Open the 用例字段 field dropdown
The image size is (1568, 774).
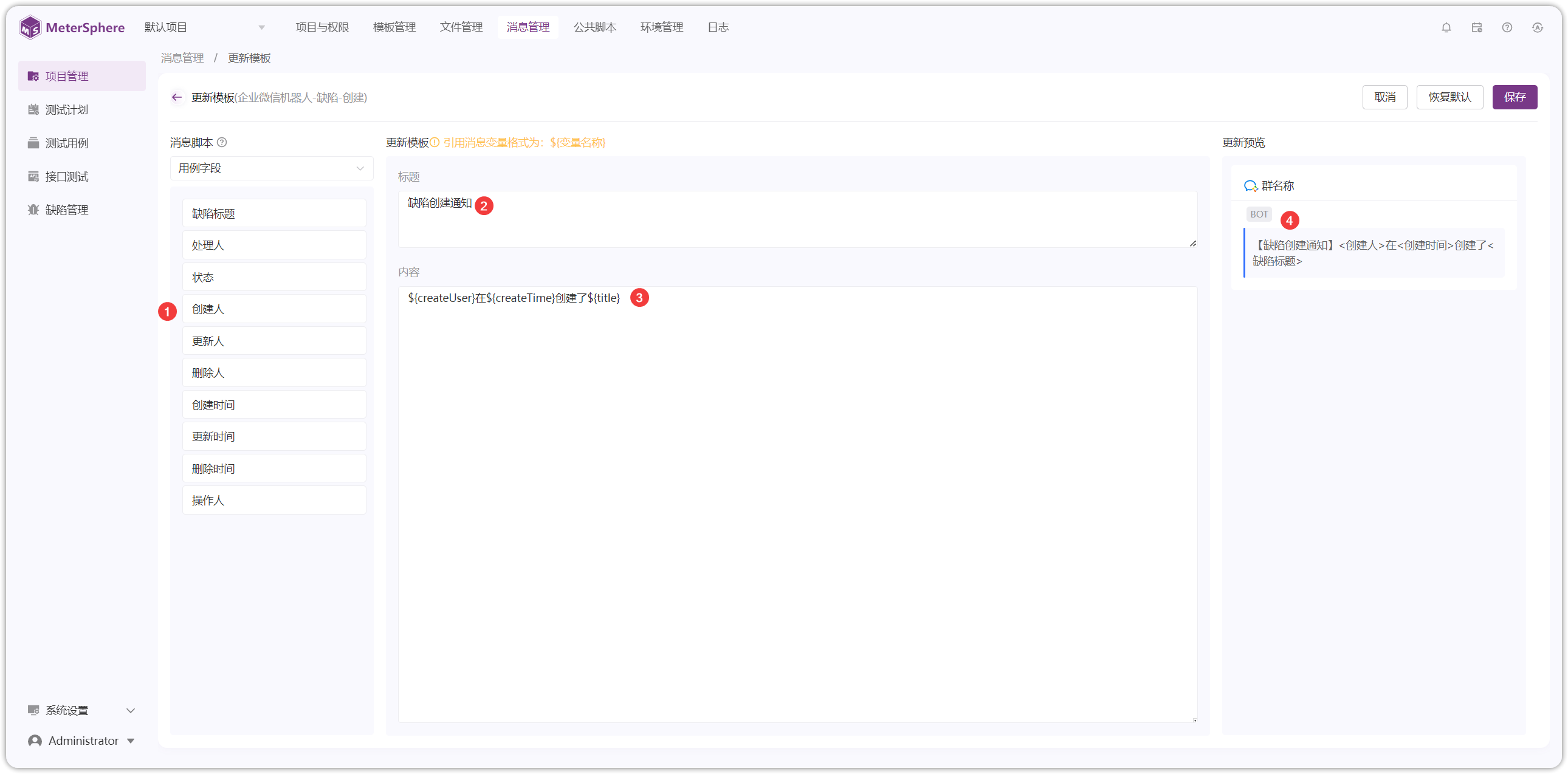(x=272, y=168)
